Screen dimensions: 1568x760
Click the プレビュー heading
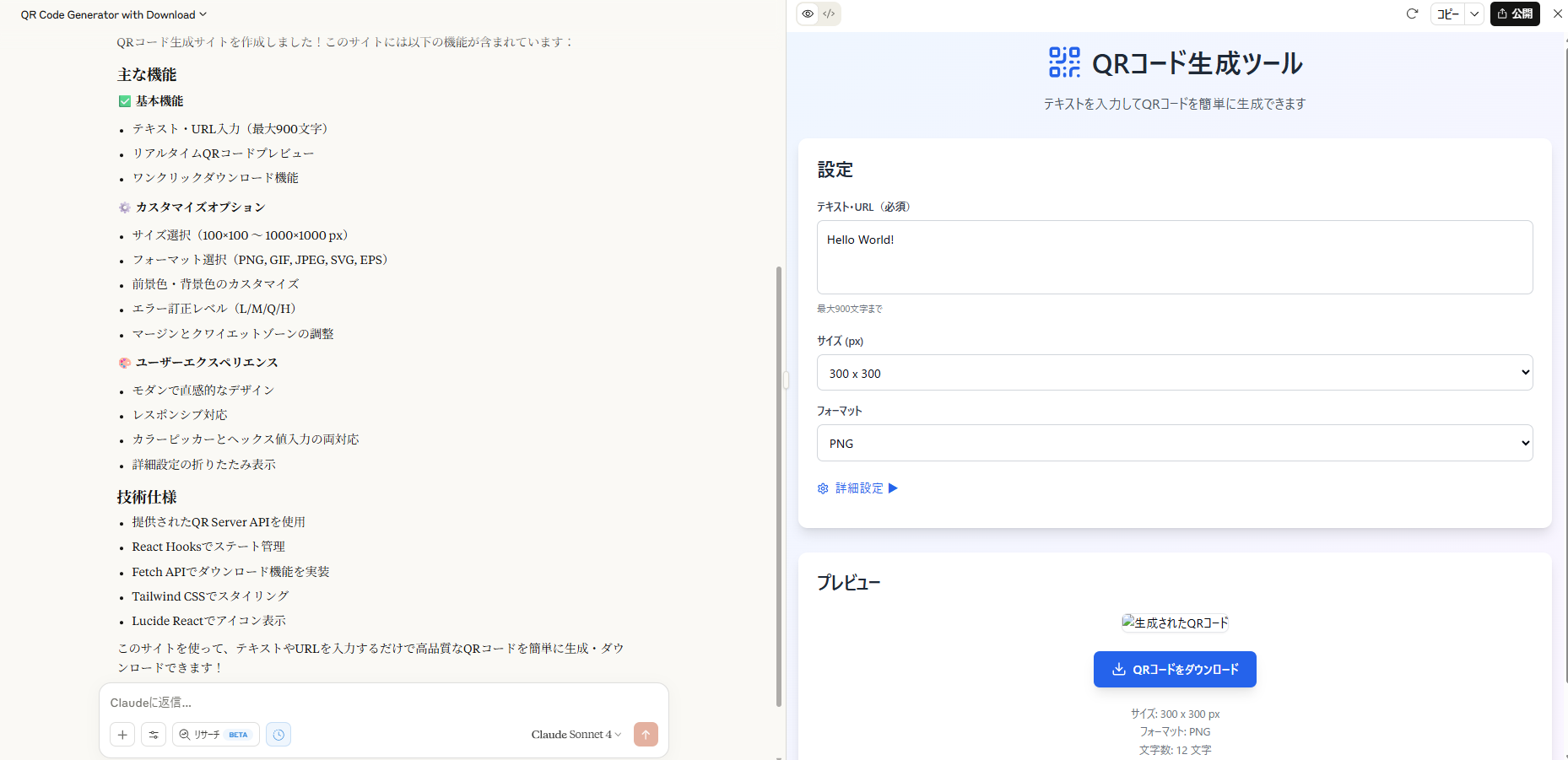click(x=848, y=583)
